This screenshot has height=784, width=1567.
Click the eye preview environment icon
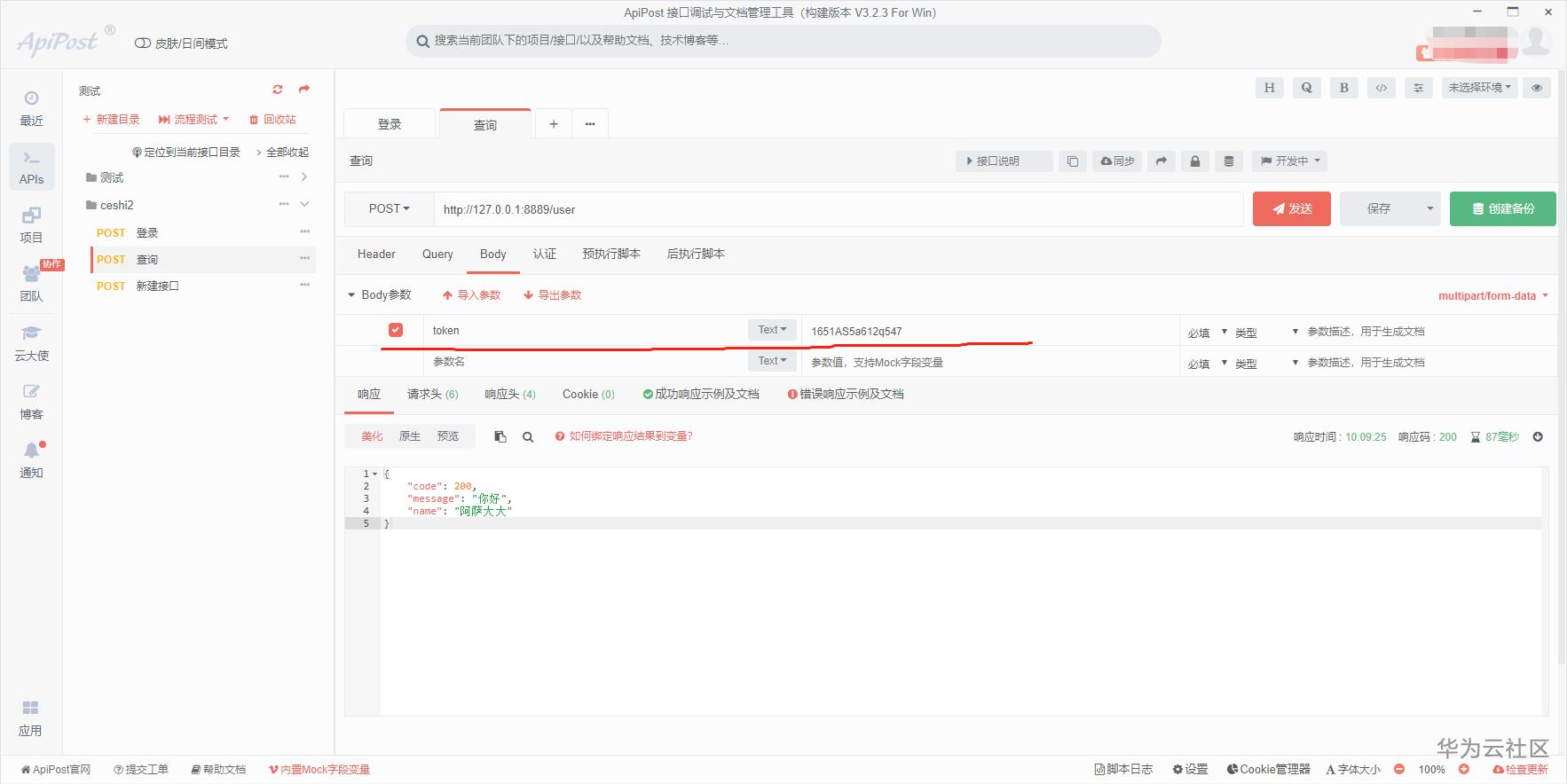click(x=1537, y=88)
